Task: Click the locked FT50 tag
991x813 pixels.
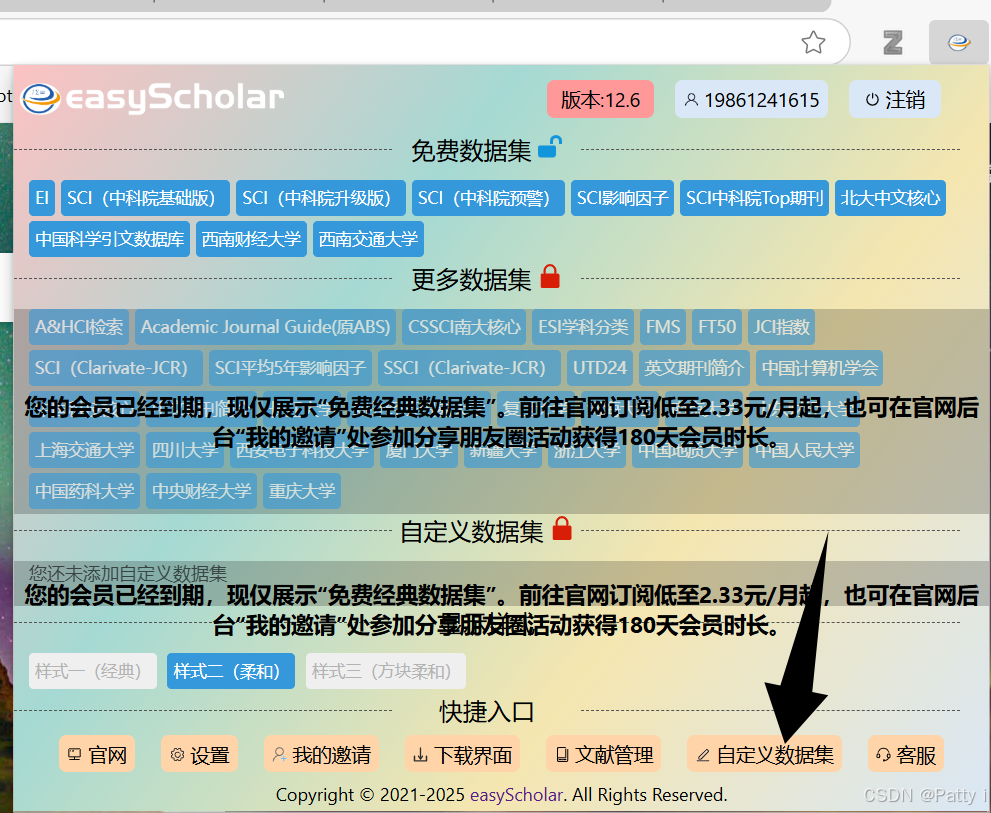Action: tap(717, 327)
